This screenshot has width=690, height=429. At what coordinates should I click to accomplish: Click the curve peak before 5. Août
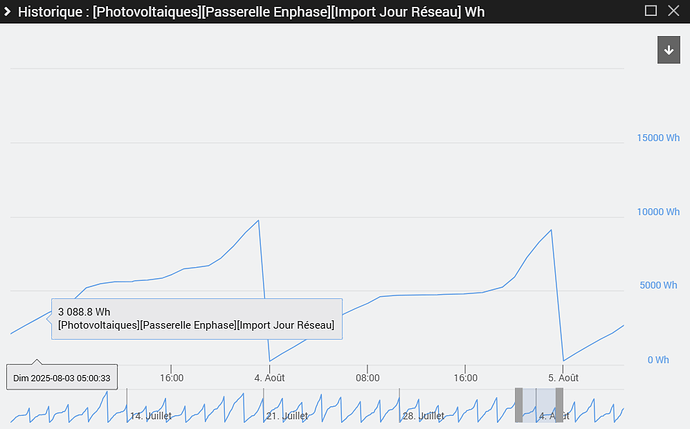tap(551, 230)
